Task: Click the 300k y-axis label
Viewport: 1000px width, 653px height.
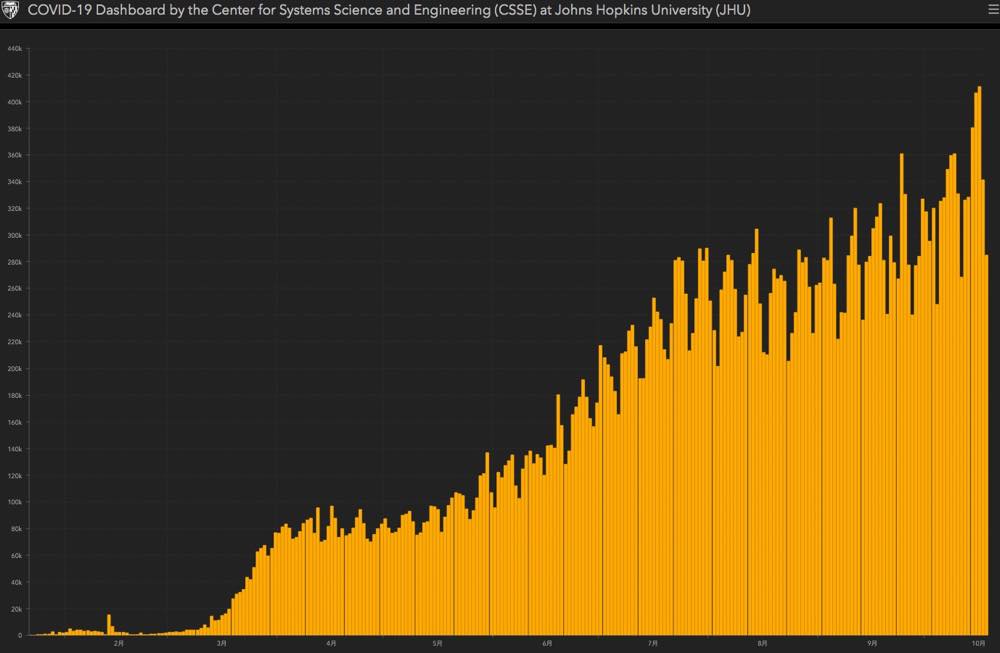Action: 15,235
